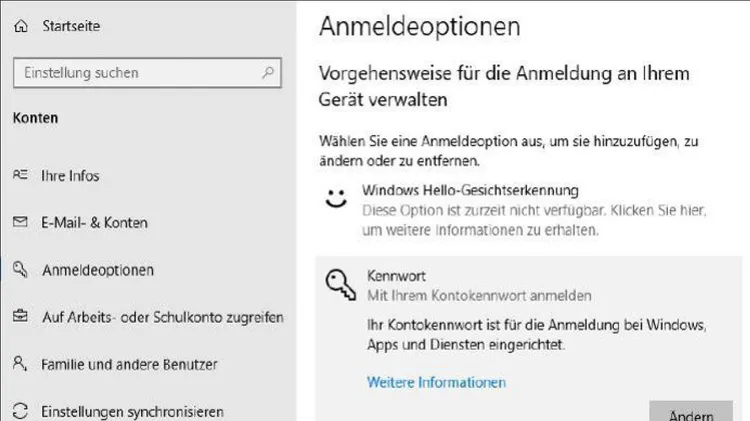Open the Weitere Informationen link
This screenshot has width=750, height=421.
[436, 382]
